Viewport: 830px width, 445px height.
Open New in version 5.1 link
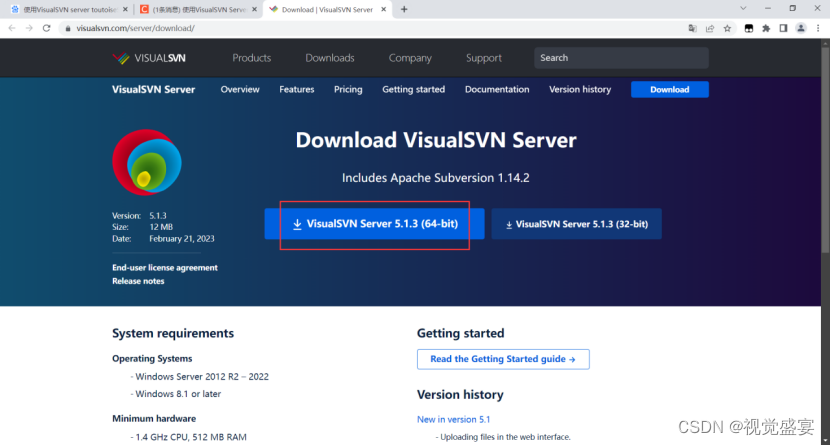[453, 419]
